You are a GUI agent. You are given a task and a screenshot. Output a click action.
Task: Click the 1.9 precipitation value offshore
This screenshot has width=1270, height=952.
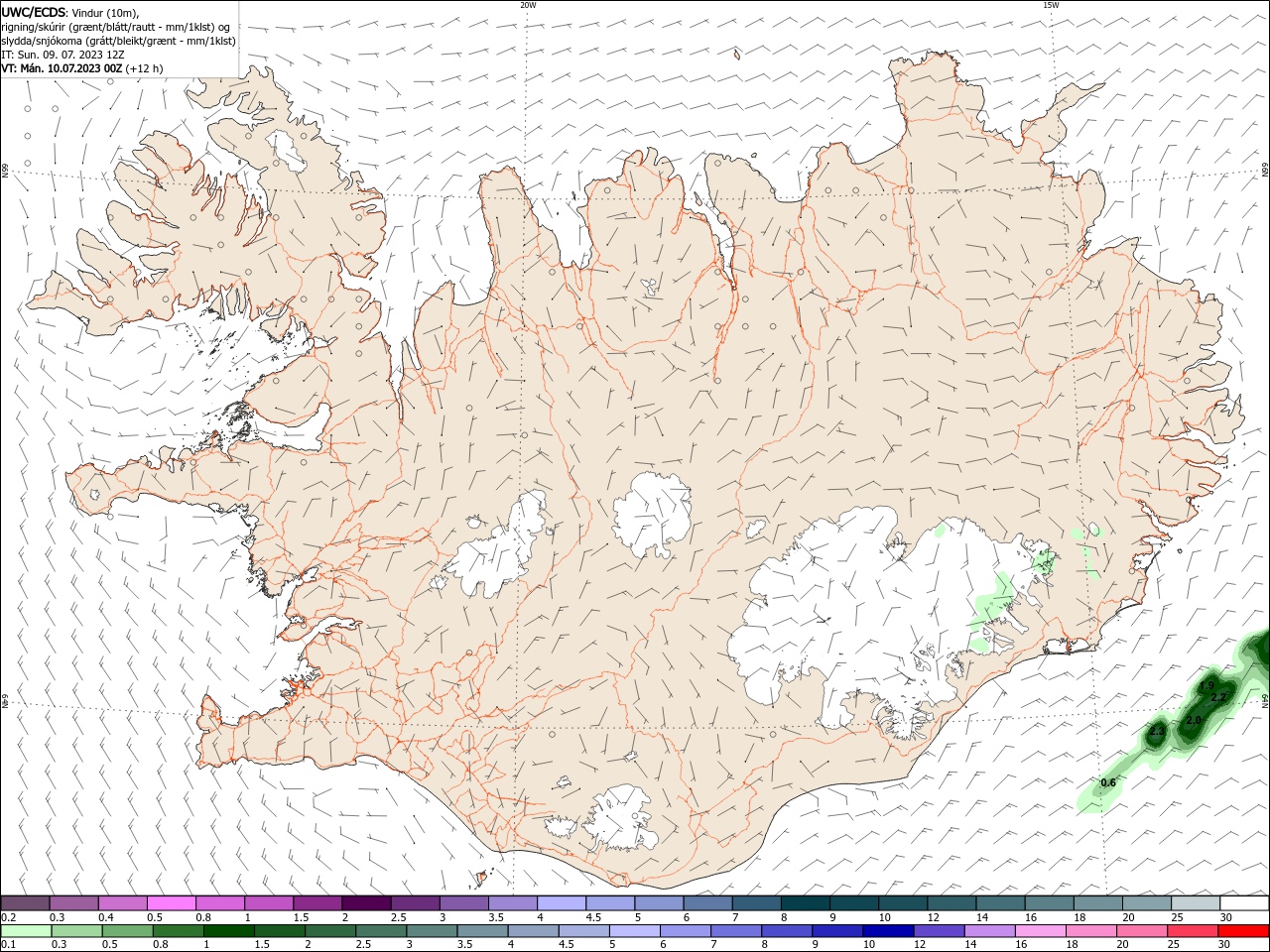[1206, 685]
